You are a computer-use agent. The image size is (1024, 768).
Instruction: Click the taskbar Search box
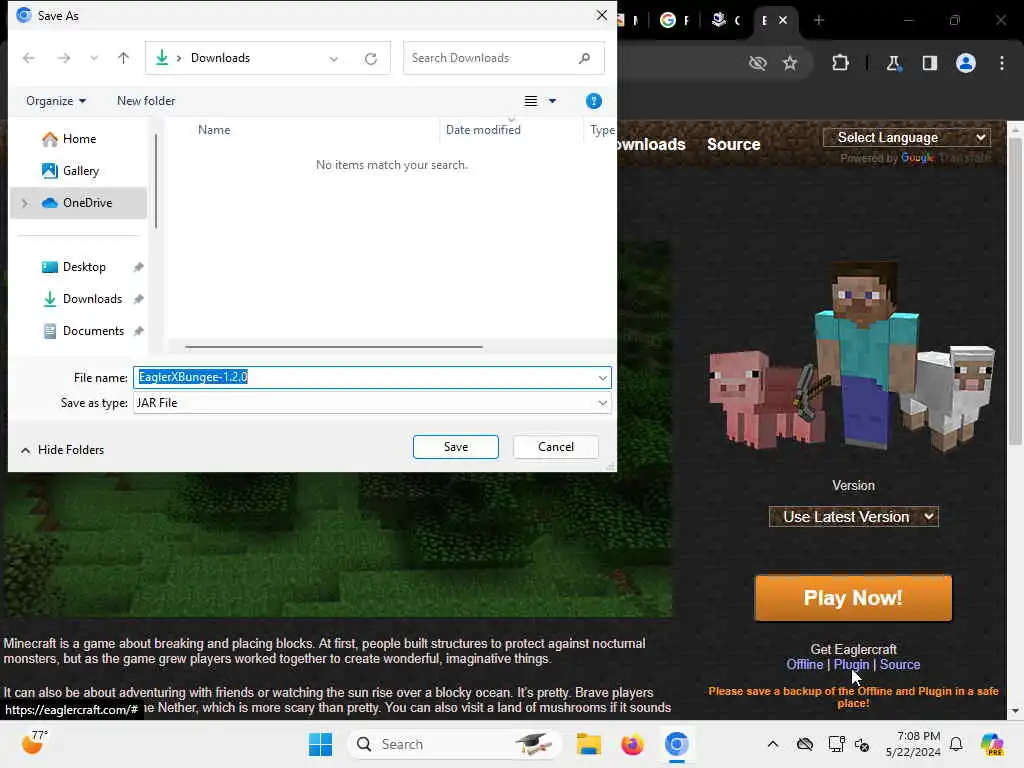pyautogui.click(x=455, y=744)
